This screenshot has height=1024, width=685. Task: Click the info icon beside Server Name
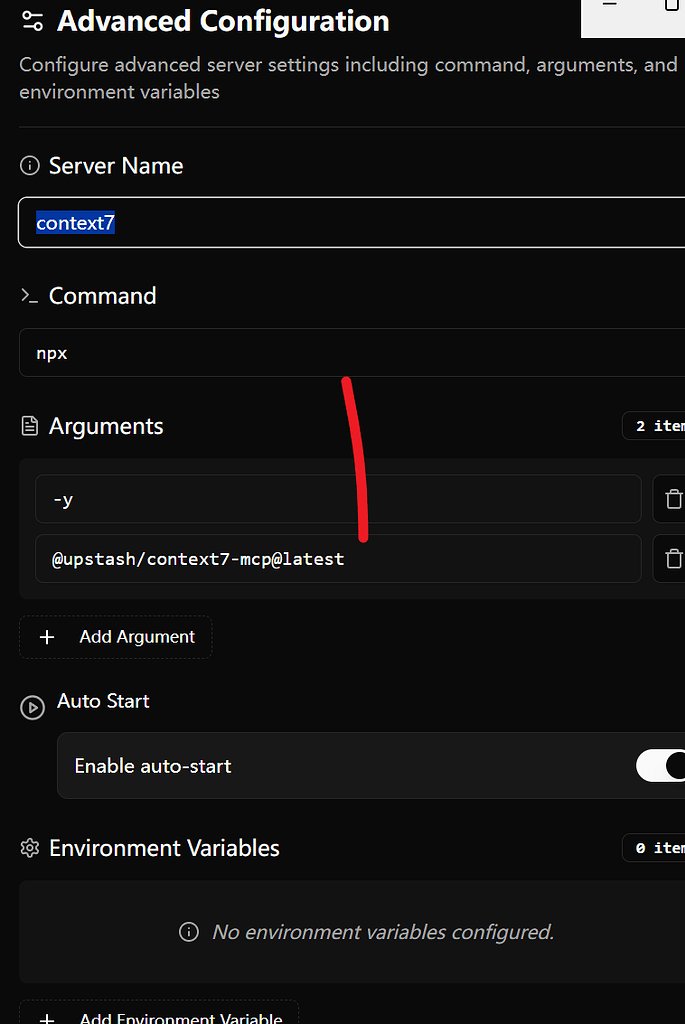(x=30, y=165)
